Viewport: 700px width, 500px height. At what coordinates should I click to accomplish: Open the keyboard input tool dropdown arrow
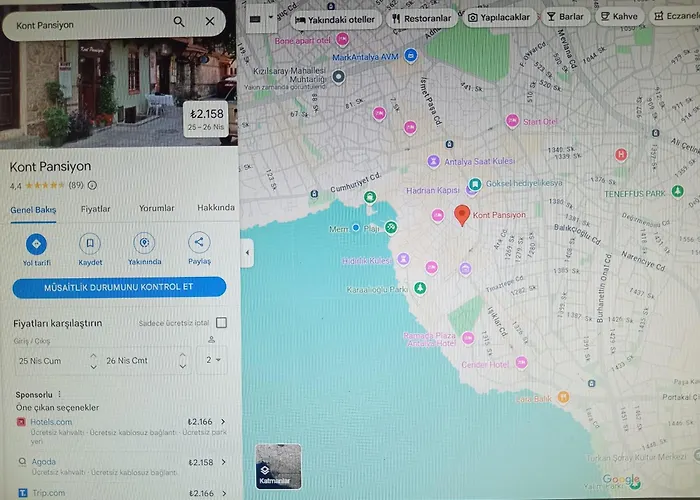270,18
